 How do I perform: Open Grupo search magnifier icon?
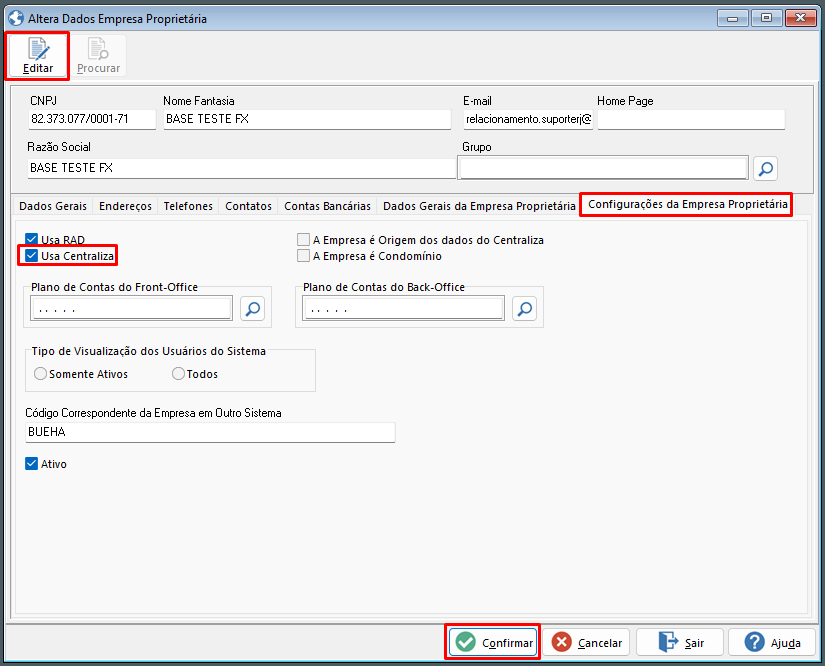coord(765,168)
